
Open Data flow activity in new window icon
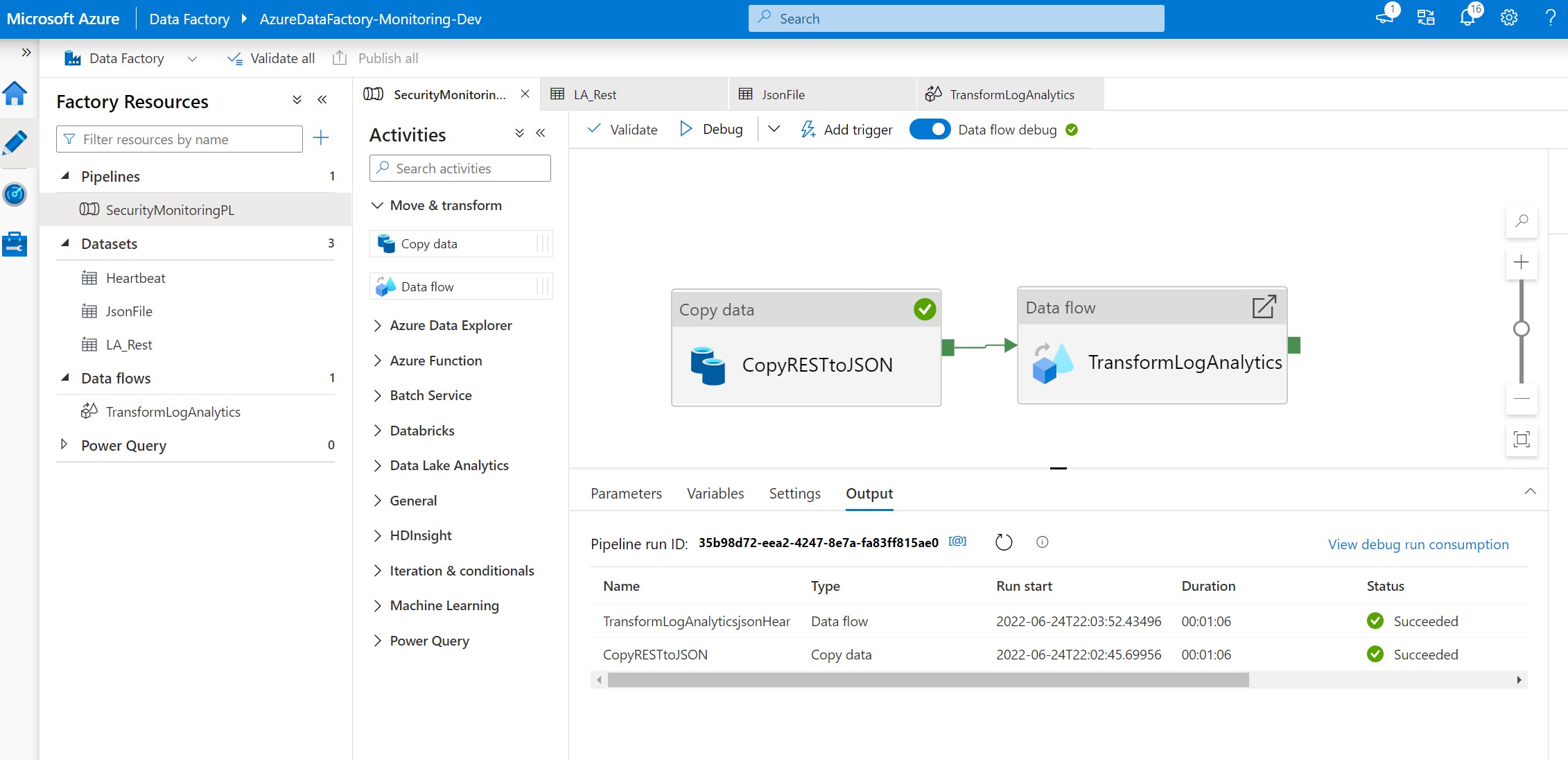click(x=1264, y=307)
